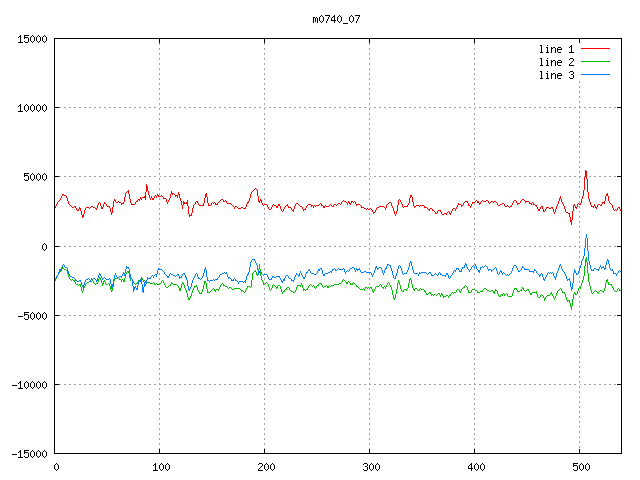The width and height of the screenshot is (640, 480).
Task: Click the 15000 y-axis tick label
Action: (32, 39)
